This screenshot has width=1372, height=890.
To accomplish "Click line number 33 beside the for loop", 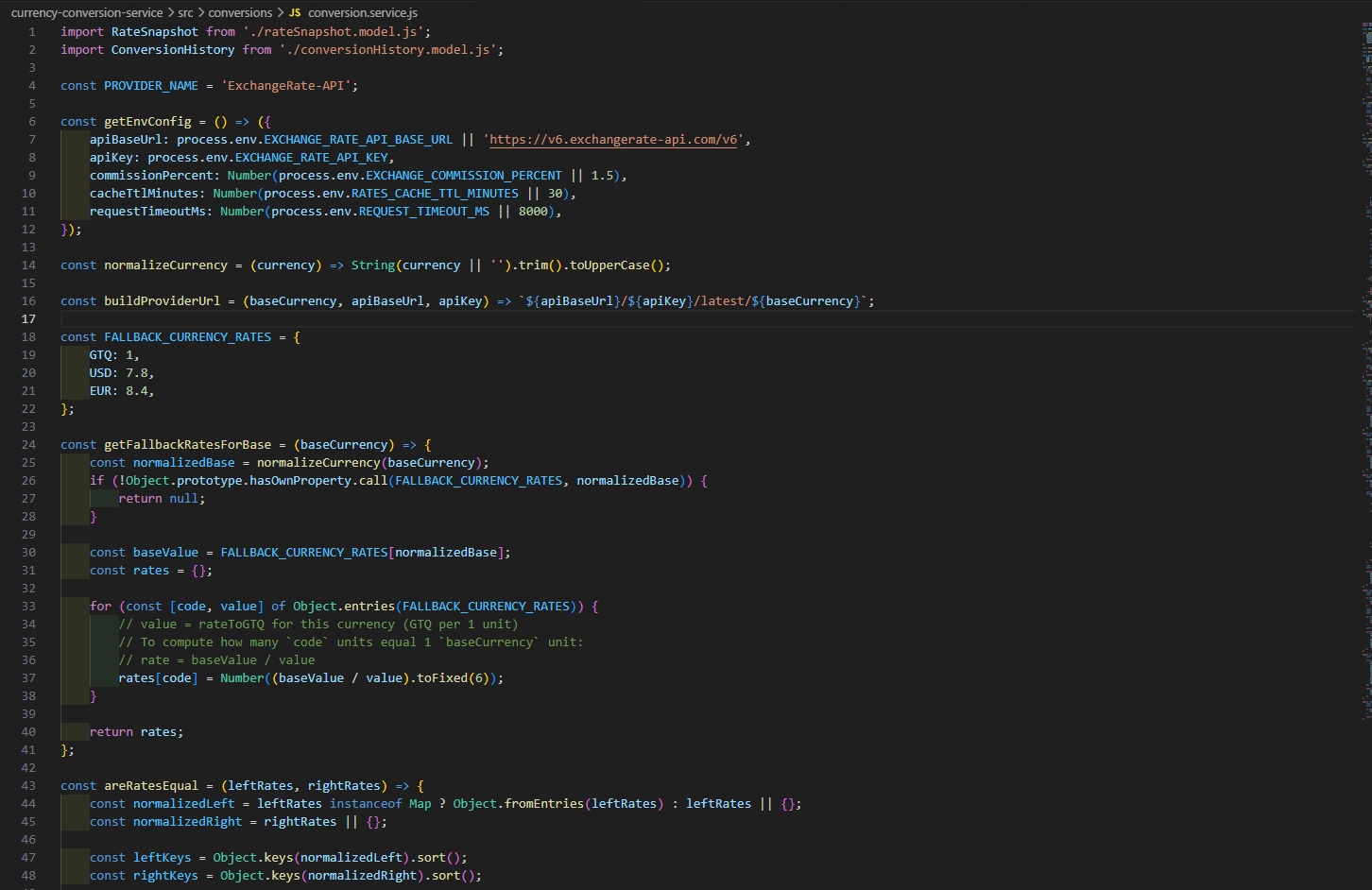I will coord(28,607).
